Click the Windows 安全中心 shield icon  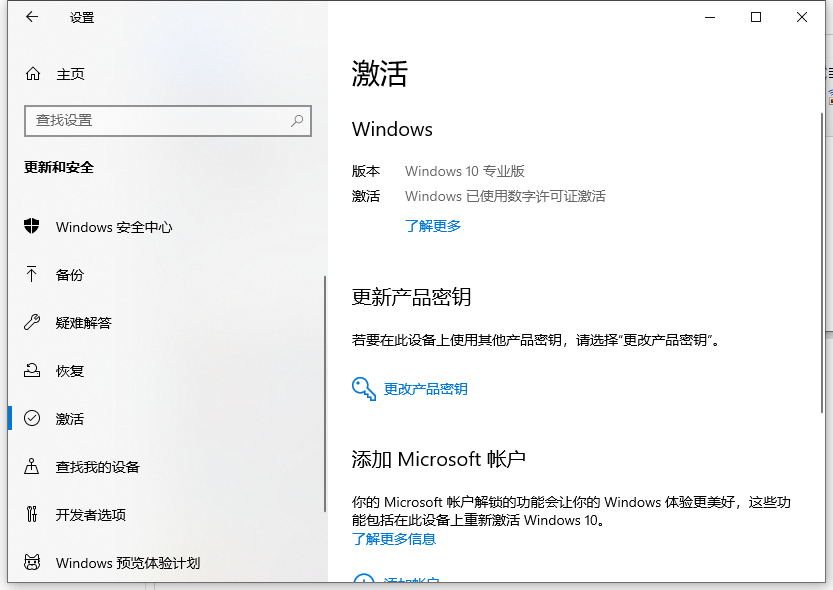tap(32, 227)
